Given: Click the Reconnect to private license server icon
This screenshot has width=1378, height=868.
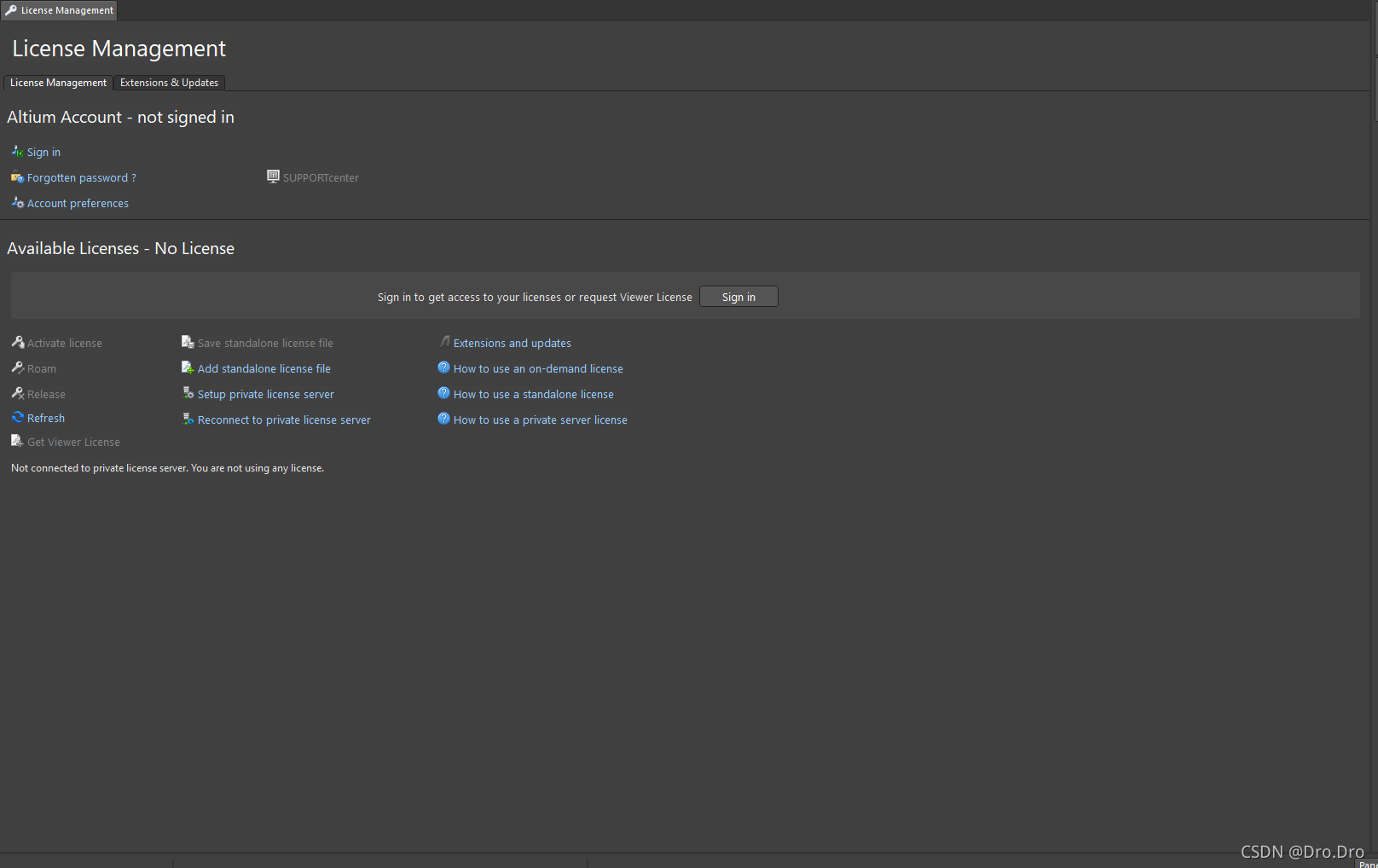Looking at the screenshot, I should pyautogui.click(x=188, y=419).
